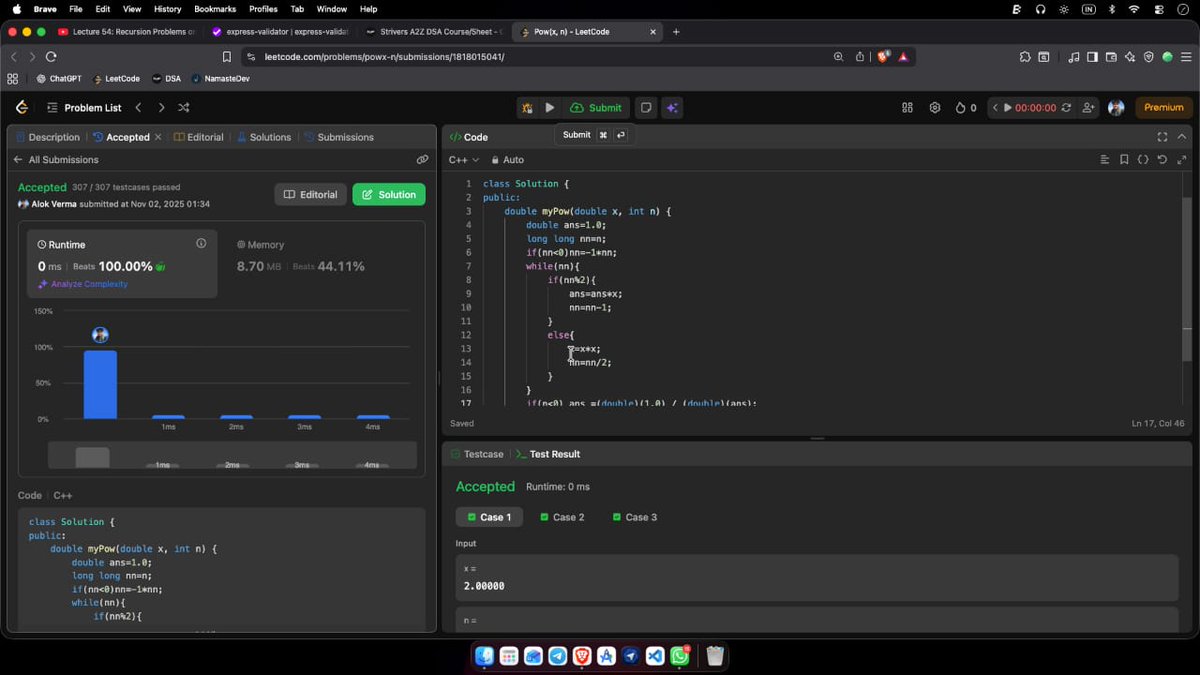
Task: Switch to the Editorial tab
Action: (x=198, y=137)
